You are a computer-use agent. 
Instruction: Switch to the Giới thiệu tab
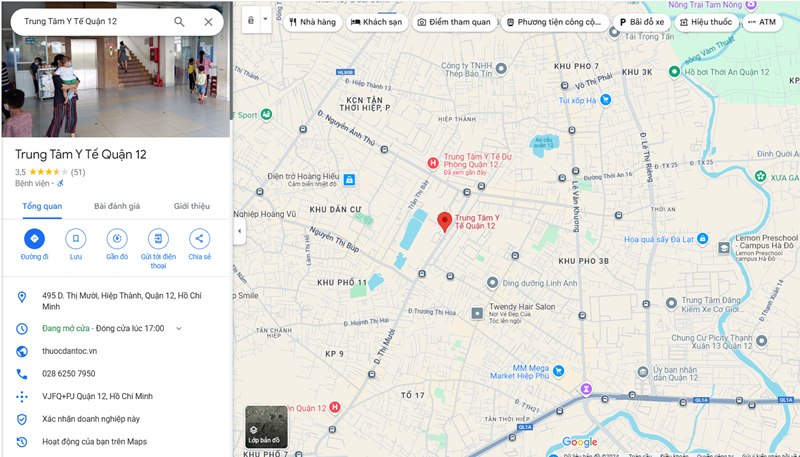click(191, 206)
